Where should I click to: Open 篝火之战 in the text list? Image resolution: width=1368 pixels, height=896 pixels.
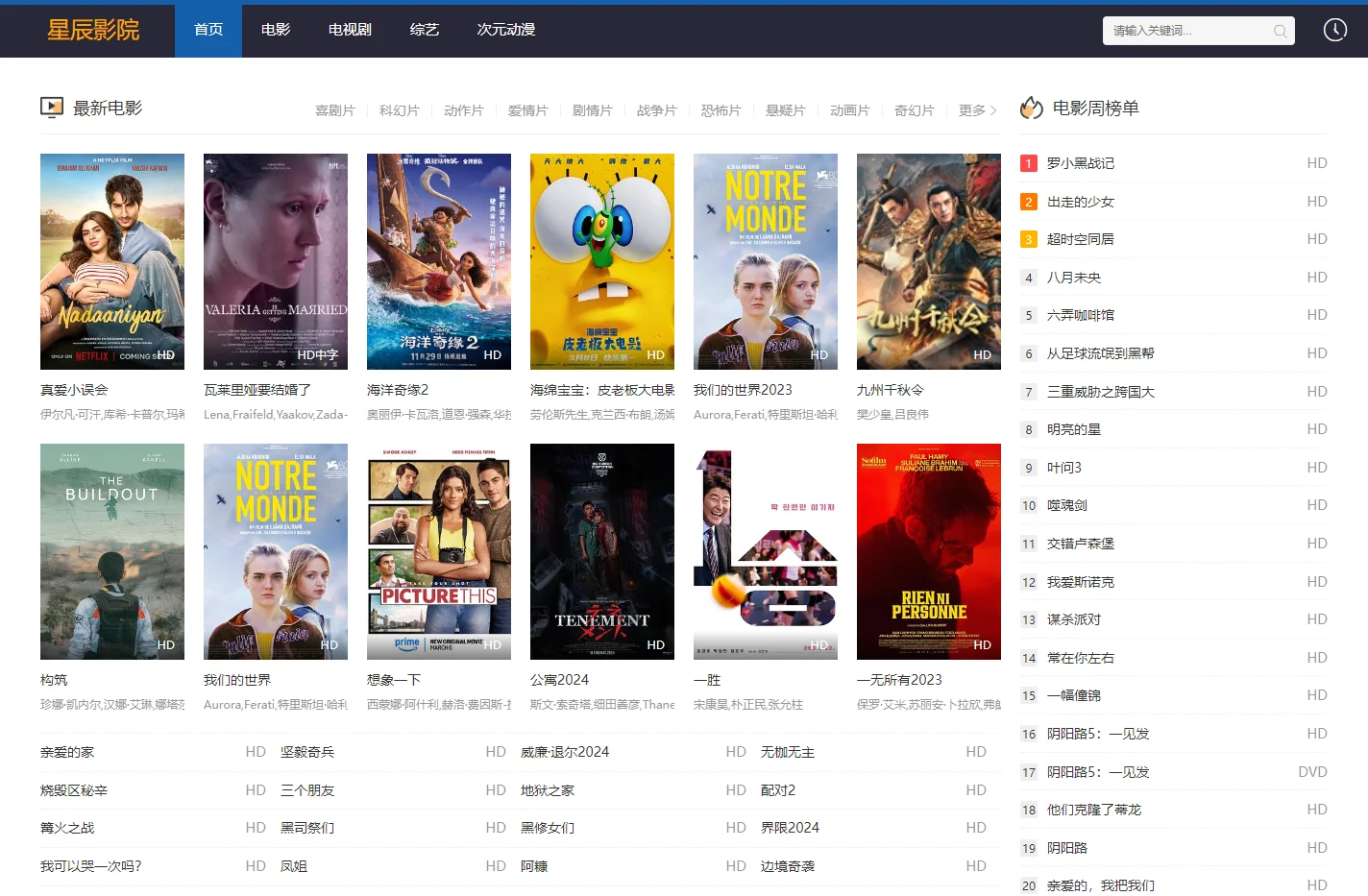pos(67,828)
